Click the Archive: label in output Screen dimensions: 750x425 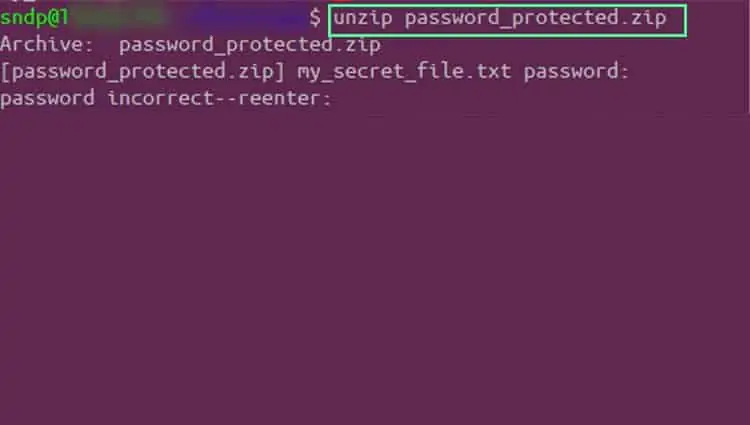tap(46, 44)
